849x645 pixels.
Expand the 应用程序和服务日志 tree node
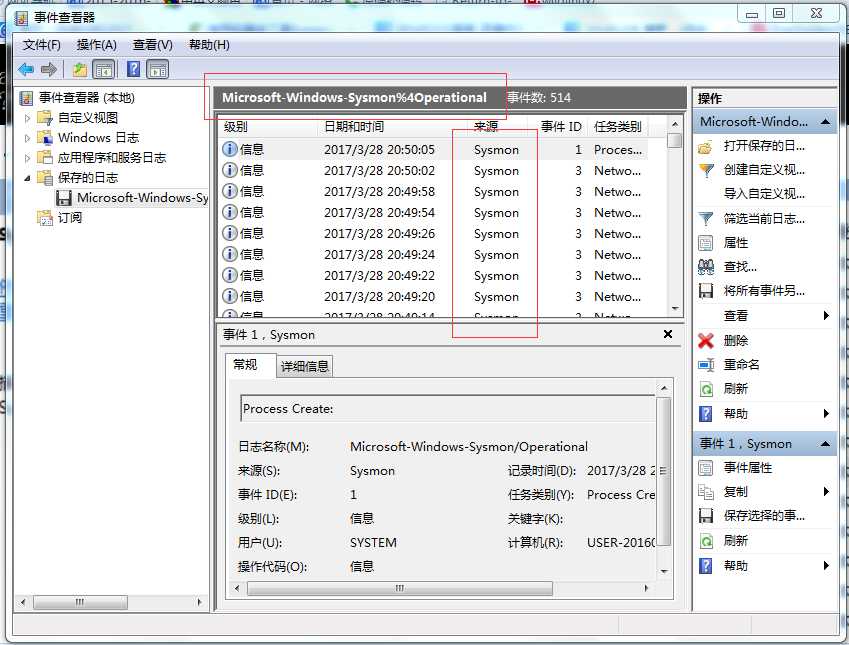pos(27,158)
